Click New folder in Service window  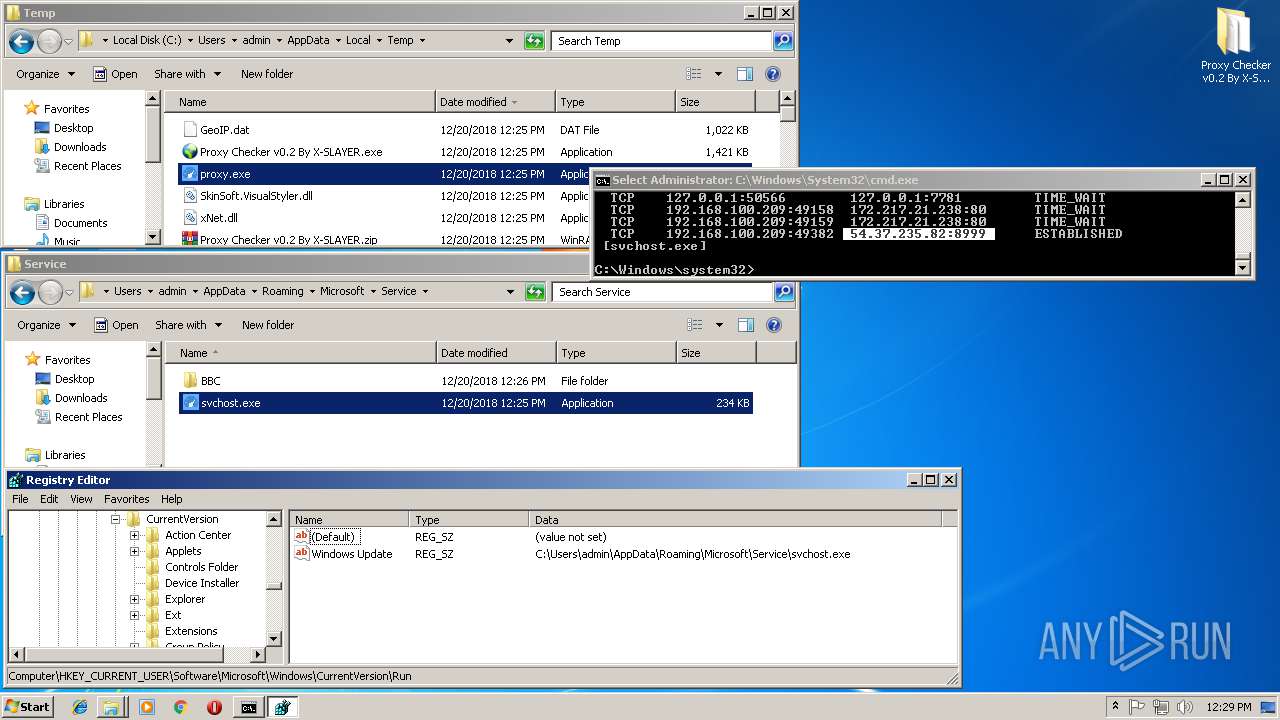click(x=268, y=325)
